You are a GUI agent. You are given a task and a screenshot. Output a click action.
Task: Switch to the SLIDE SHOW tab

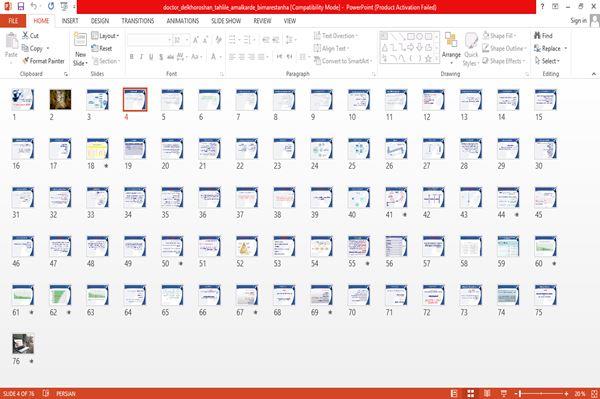(226, 21)
